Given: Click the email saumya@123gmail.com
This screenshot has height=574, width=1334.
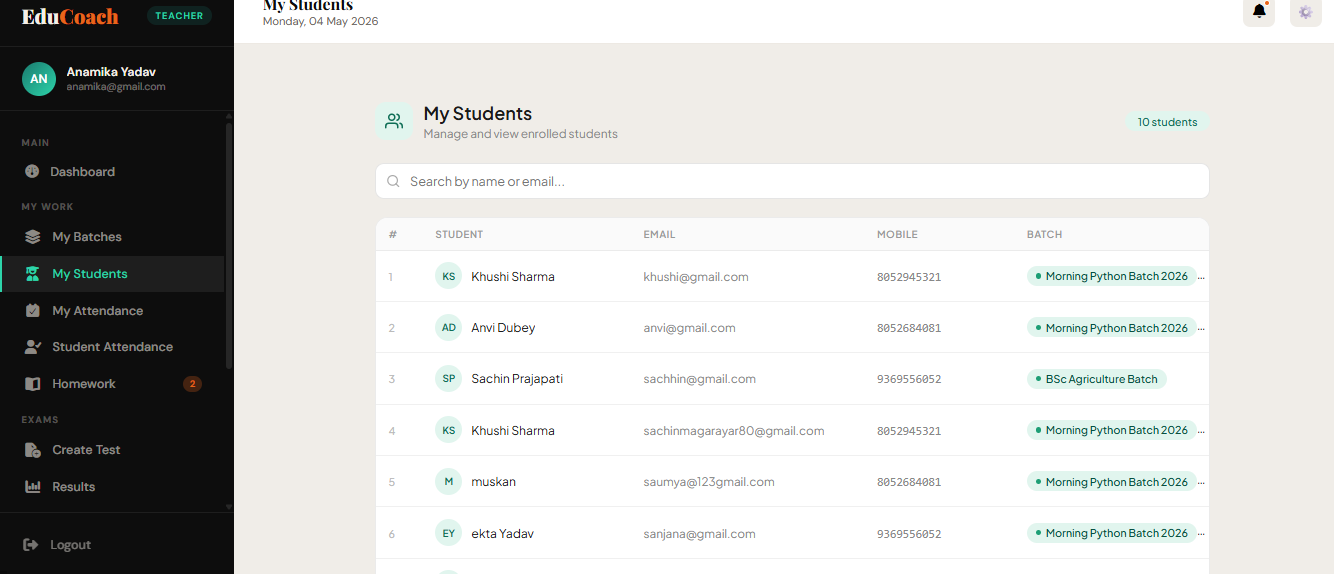Looking at the screenshot, I should point(709,482).
